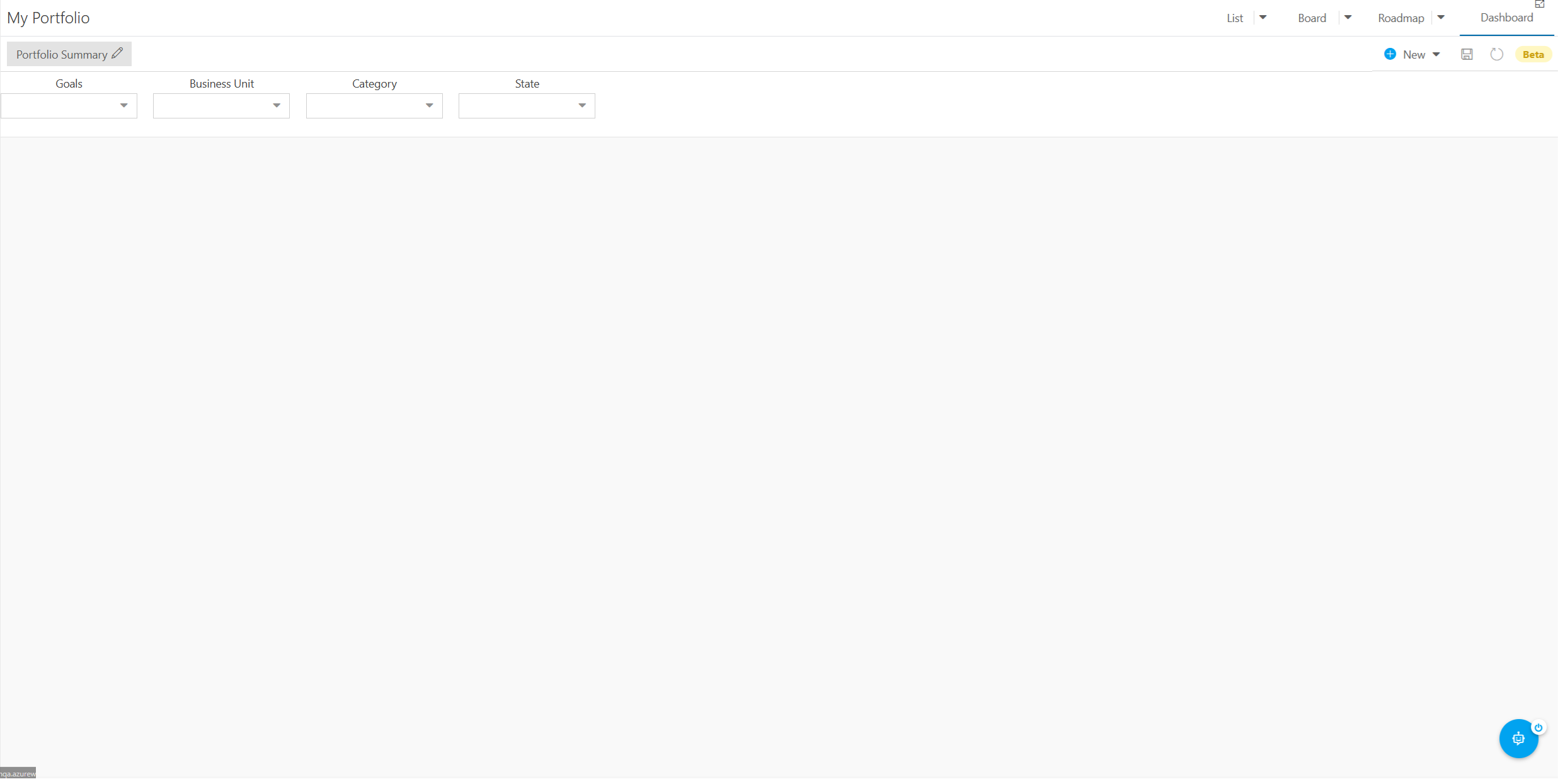Open the Goals filter dropdown
1568x784 pixels.
point(69,107)
